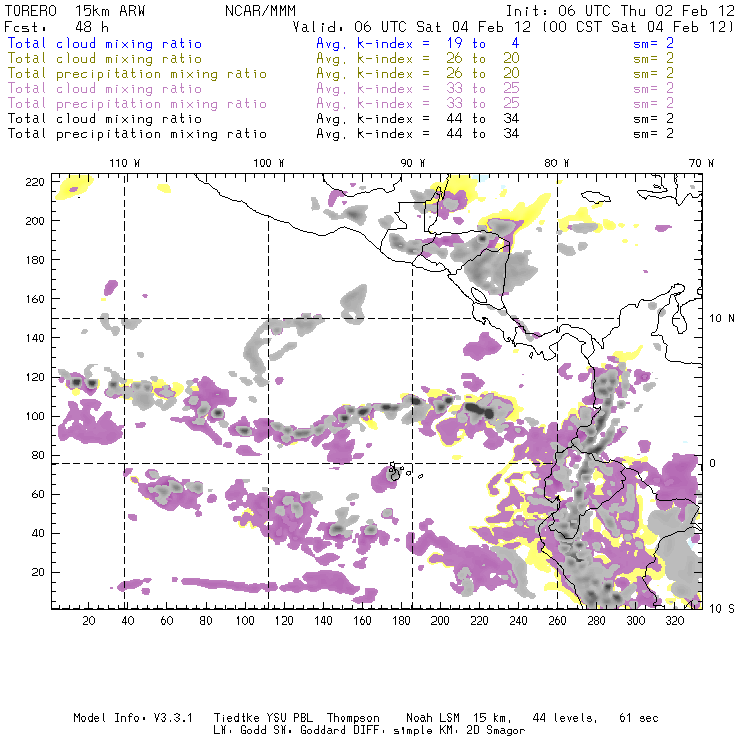Click the "110 W" longitude label
Image resolution: width=740 pixels, height=740 pixels.
125,163
